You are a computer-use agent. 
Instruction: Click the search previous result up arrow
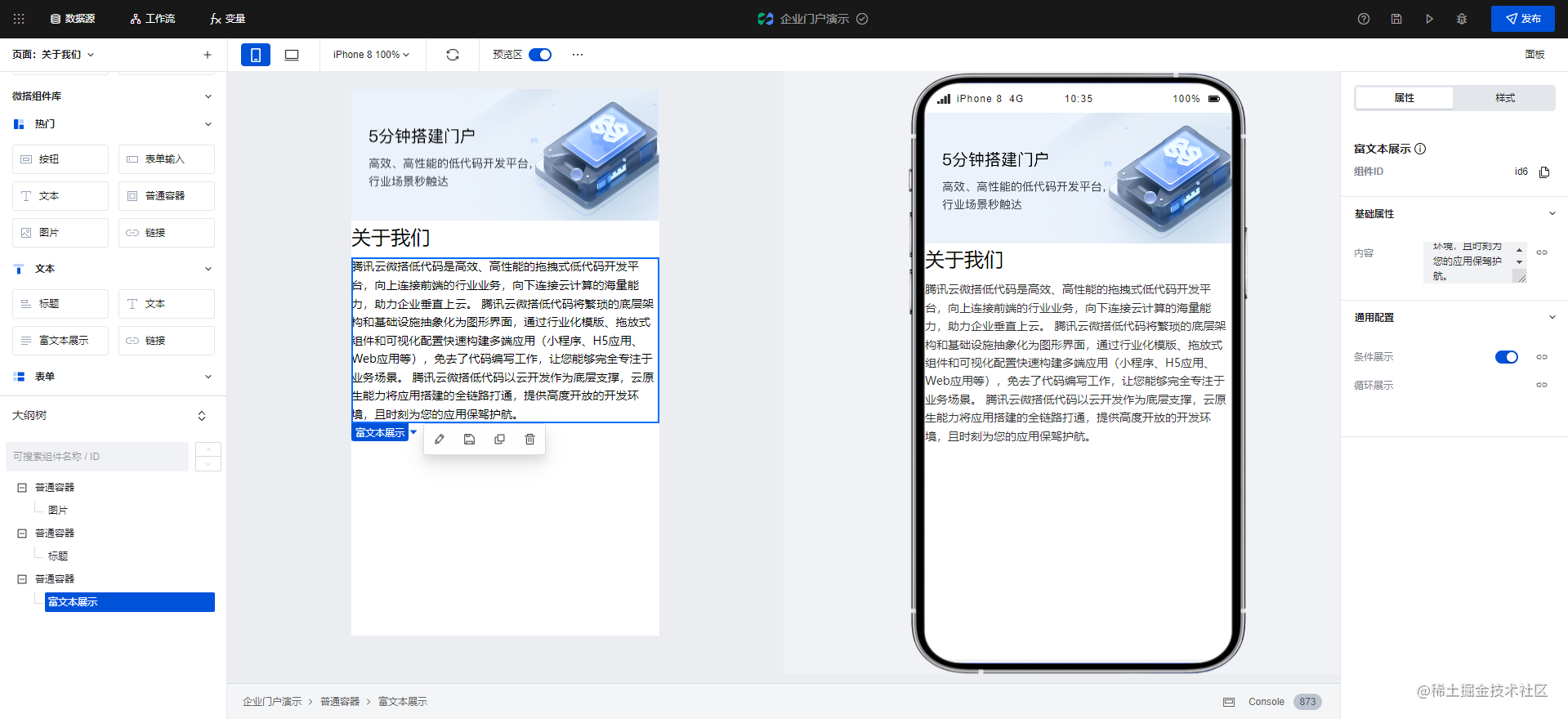pyautogui.click(x=208, y=449)
